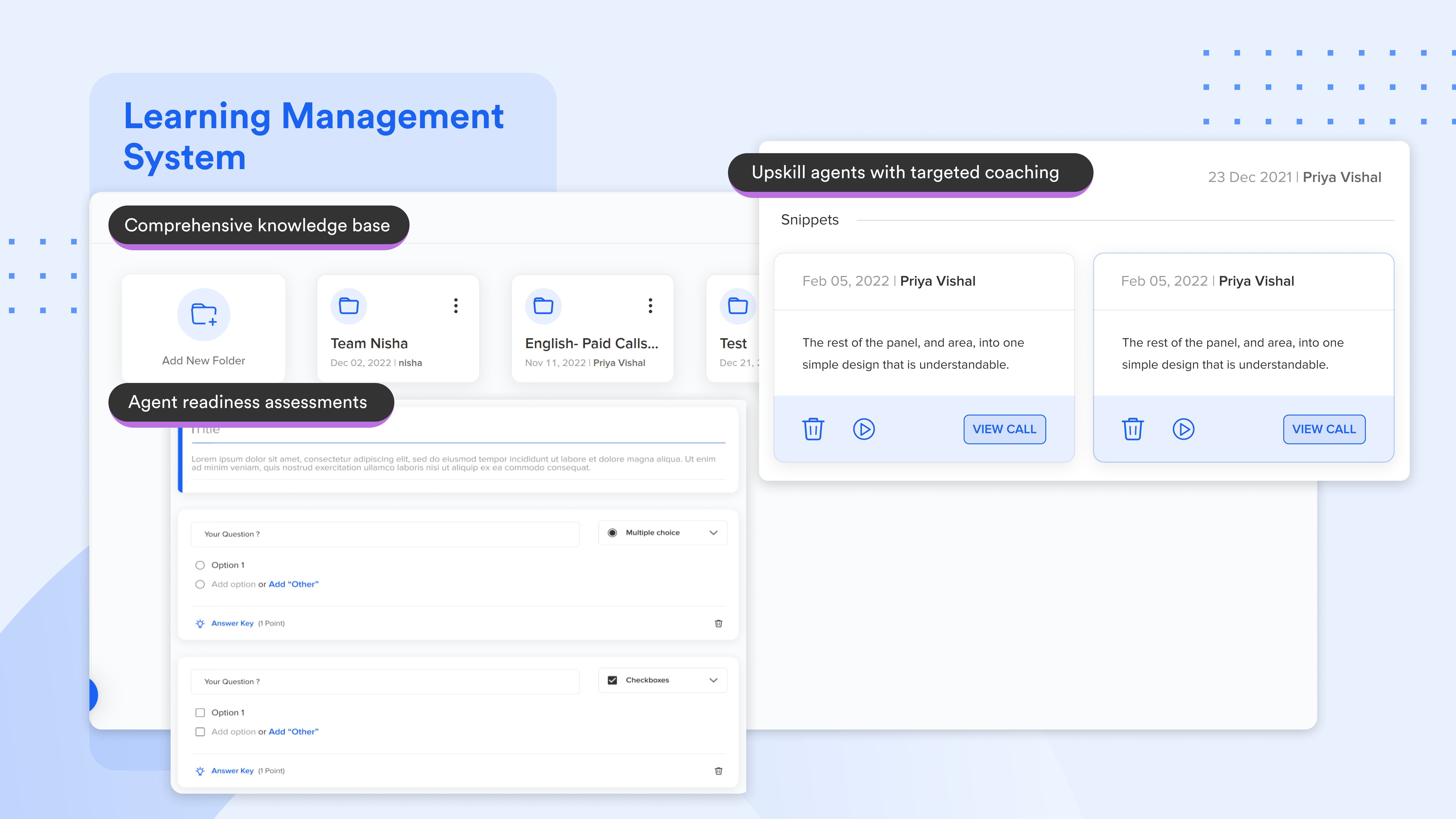Click the English- Paid Calls folder icon
This screenshot has width=1456, height=819.
[543, 306]
